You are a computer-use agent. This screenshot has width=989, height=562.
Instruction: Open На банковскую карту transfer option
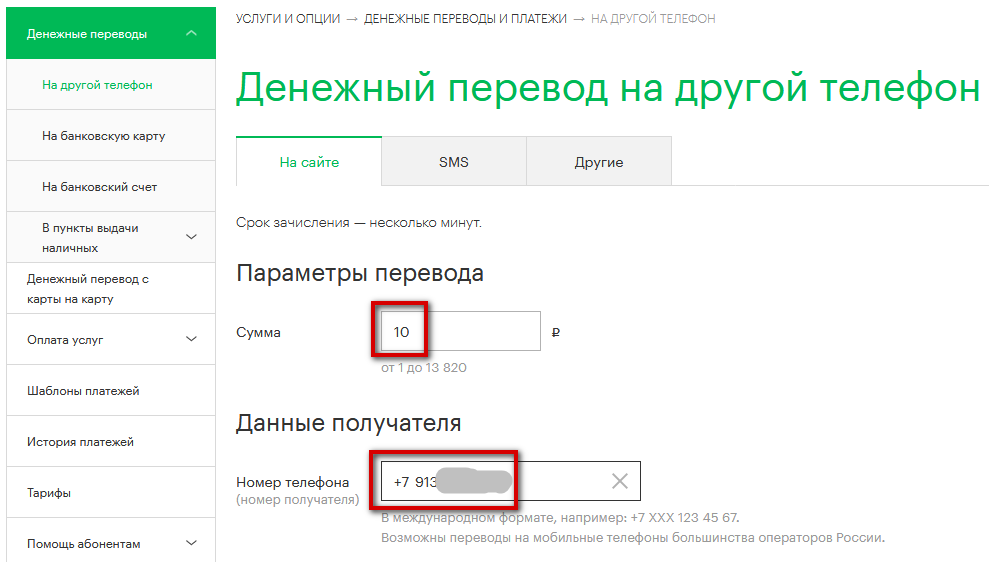pos(103,136)
